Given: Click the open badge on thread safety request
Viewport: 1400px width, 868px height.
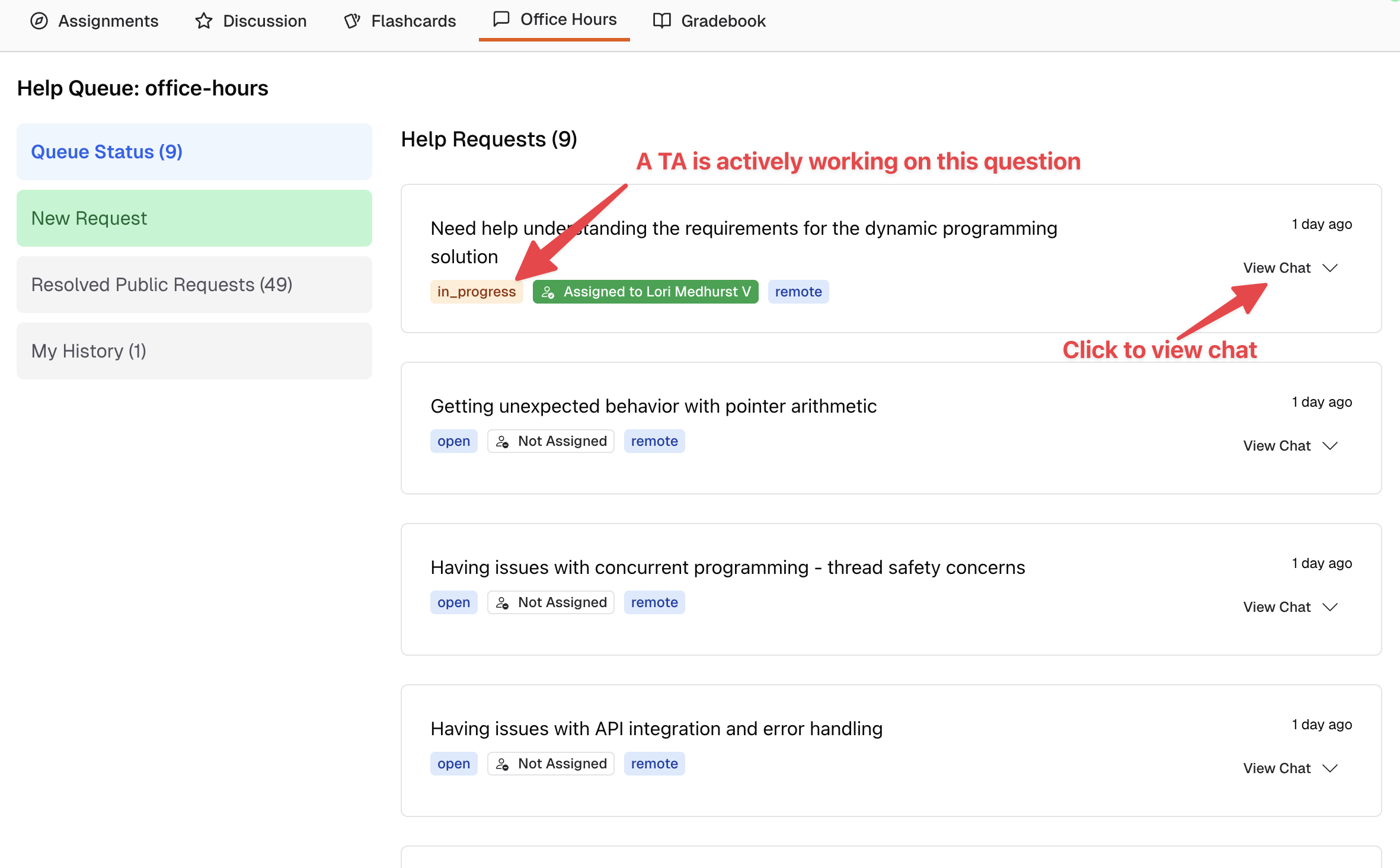Looking at the screenshot, I should 453,602.
